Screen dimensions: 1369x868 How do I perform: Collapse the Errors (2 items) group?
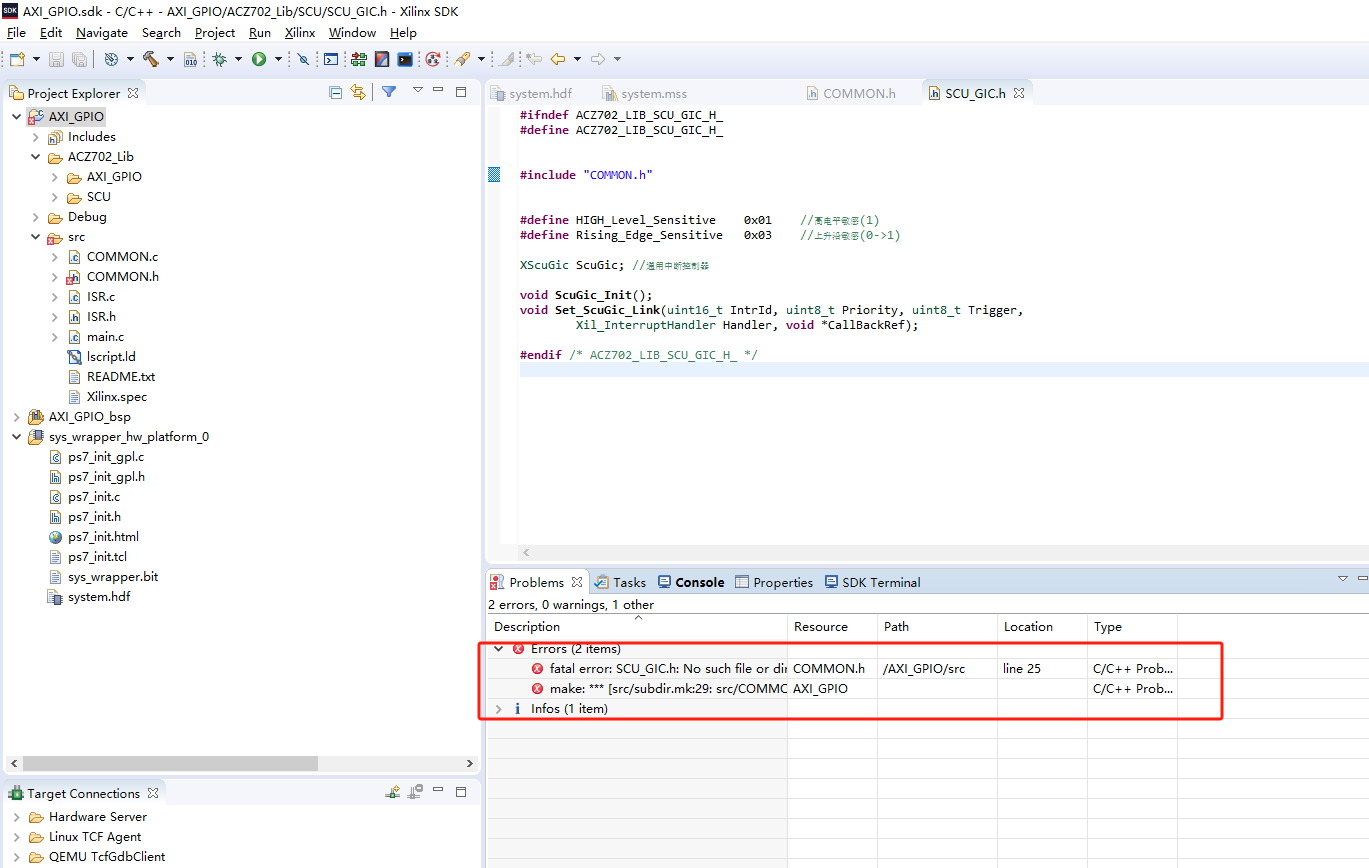pos(498,649)
